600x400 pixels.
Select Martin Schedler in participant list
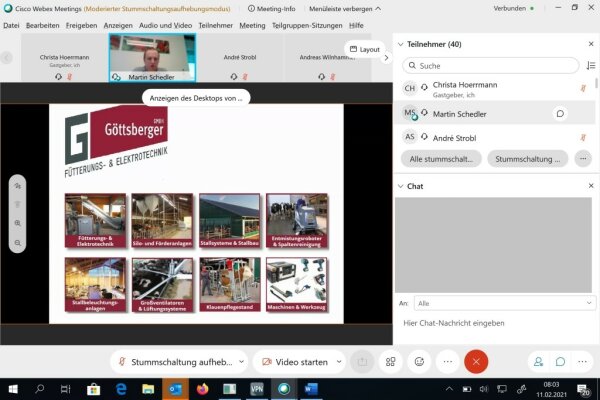tap(494, 114)
